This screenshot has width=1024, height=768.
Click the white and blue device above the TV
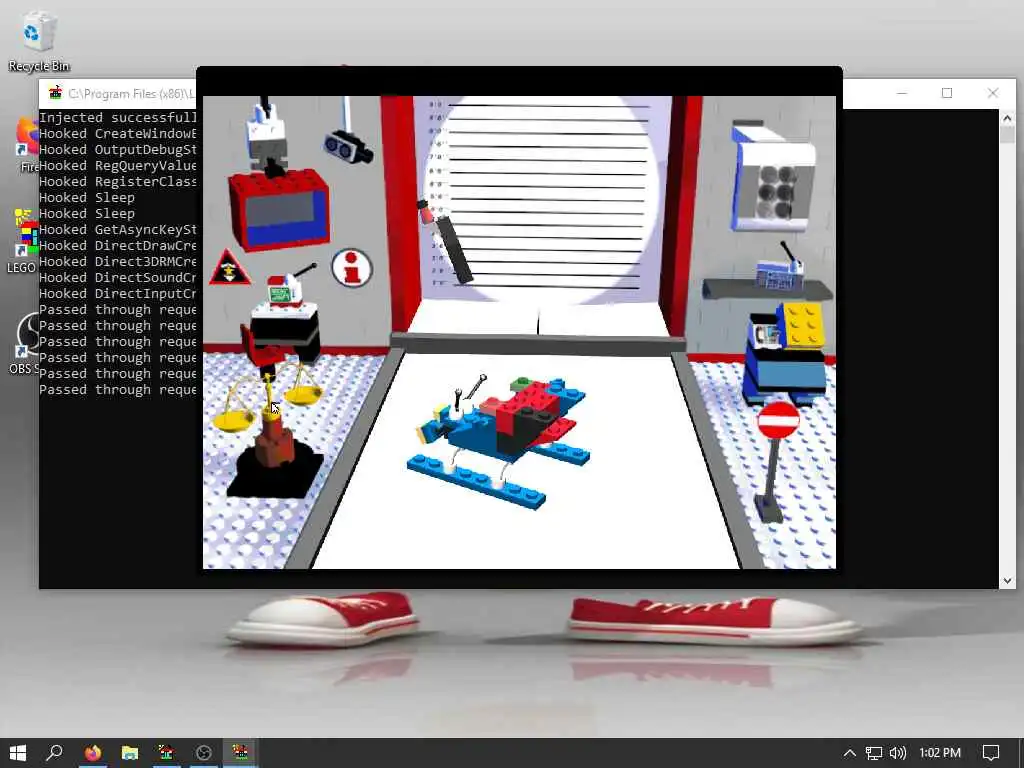(266, 136)
